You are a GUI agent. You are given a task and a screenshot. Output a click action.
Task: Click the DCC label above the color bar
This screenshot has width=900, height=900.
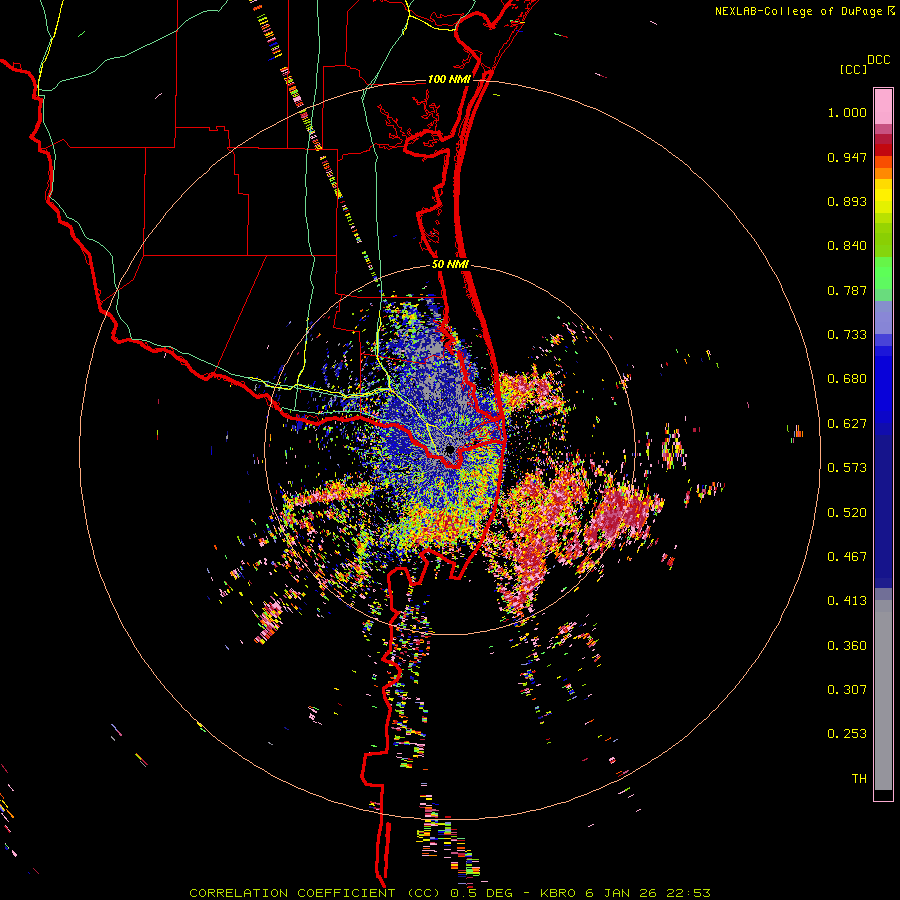pyautogui.click(x=879, y=60)
